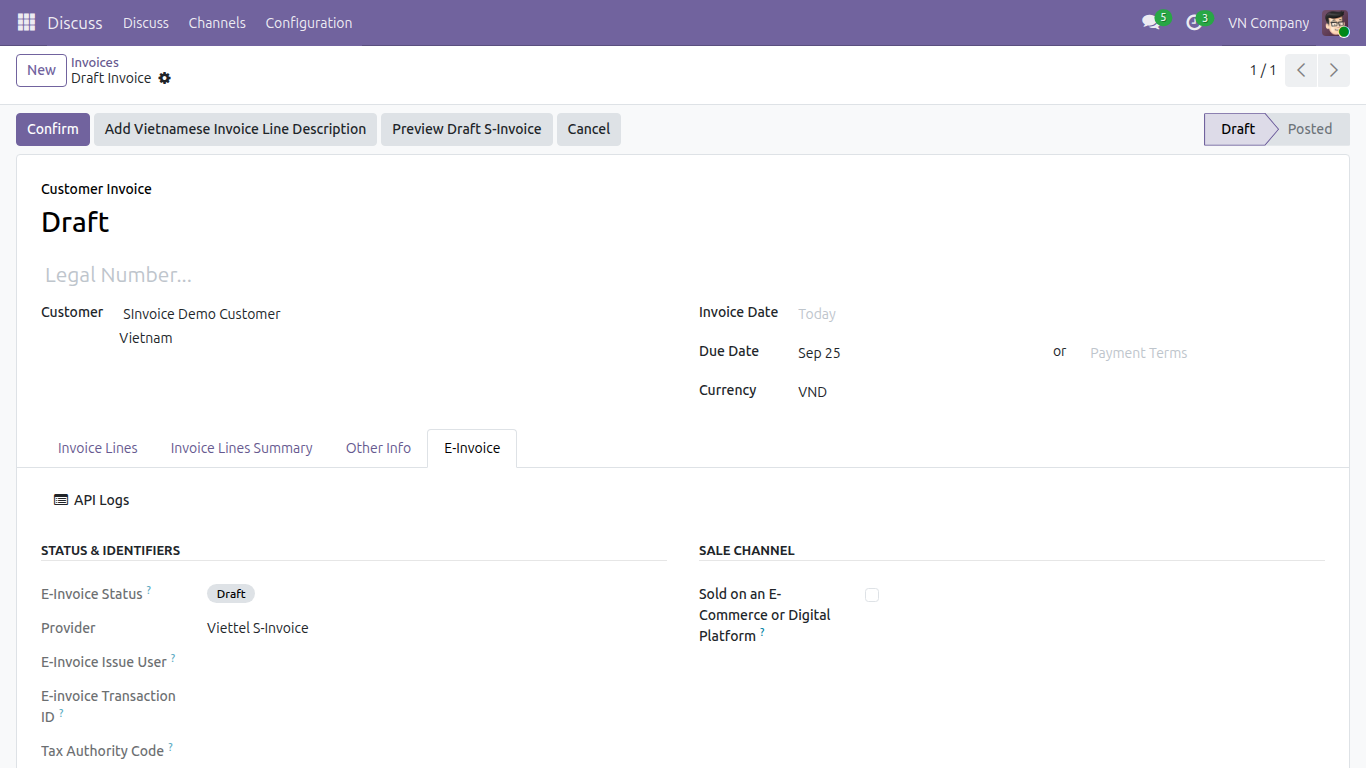Switch to the Invoice Lines Summary tab

242,448
